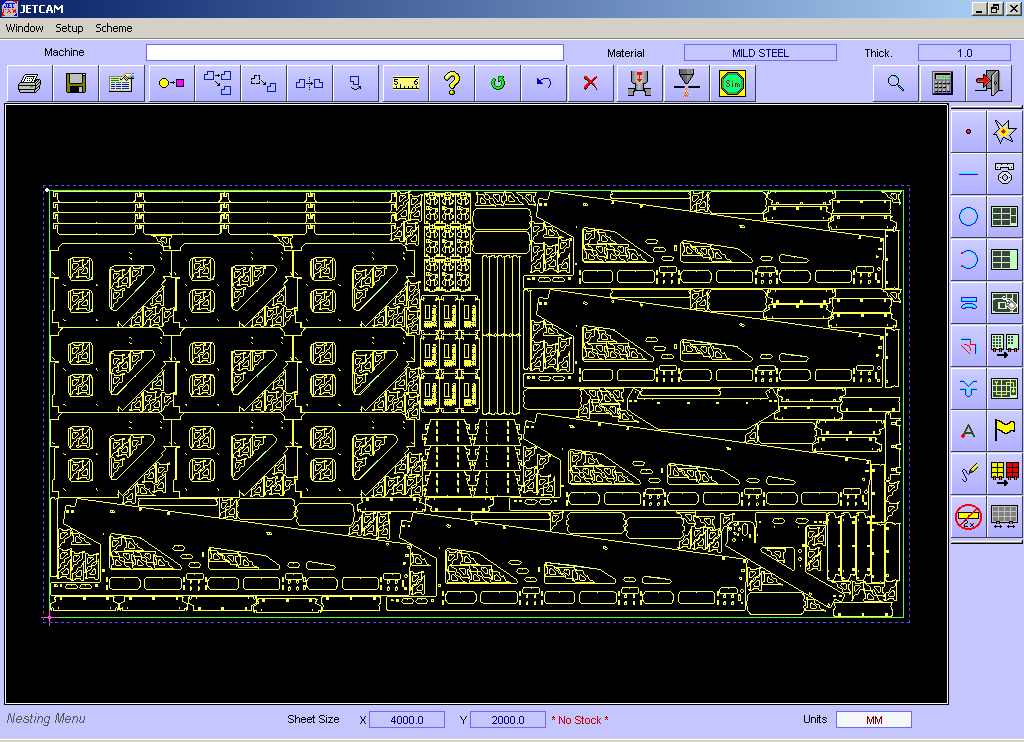Open the calculator icon
Screen dimensions: 1024x742
pyautogui.click(x=942, y=84)
